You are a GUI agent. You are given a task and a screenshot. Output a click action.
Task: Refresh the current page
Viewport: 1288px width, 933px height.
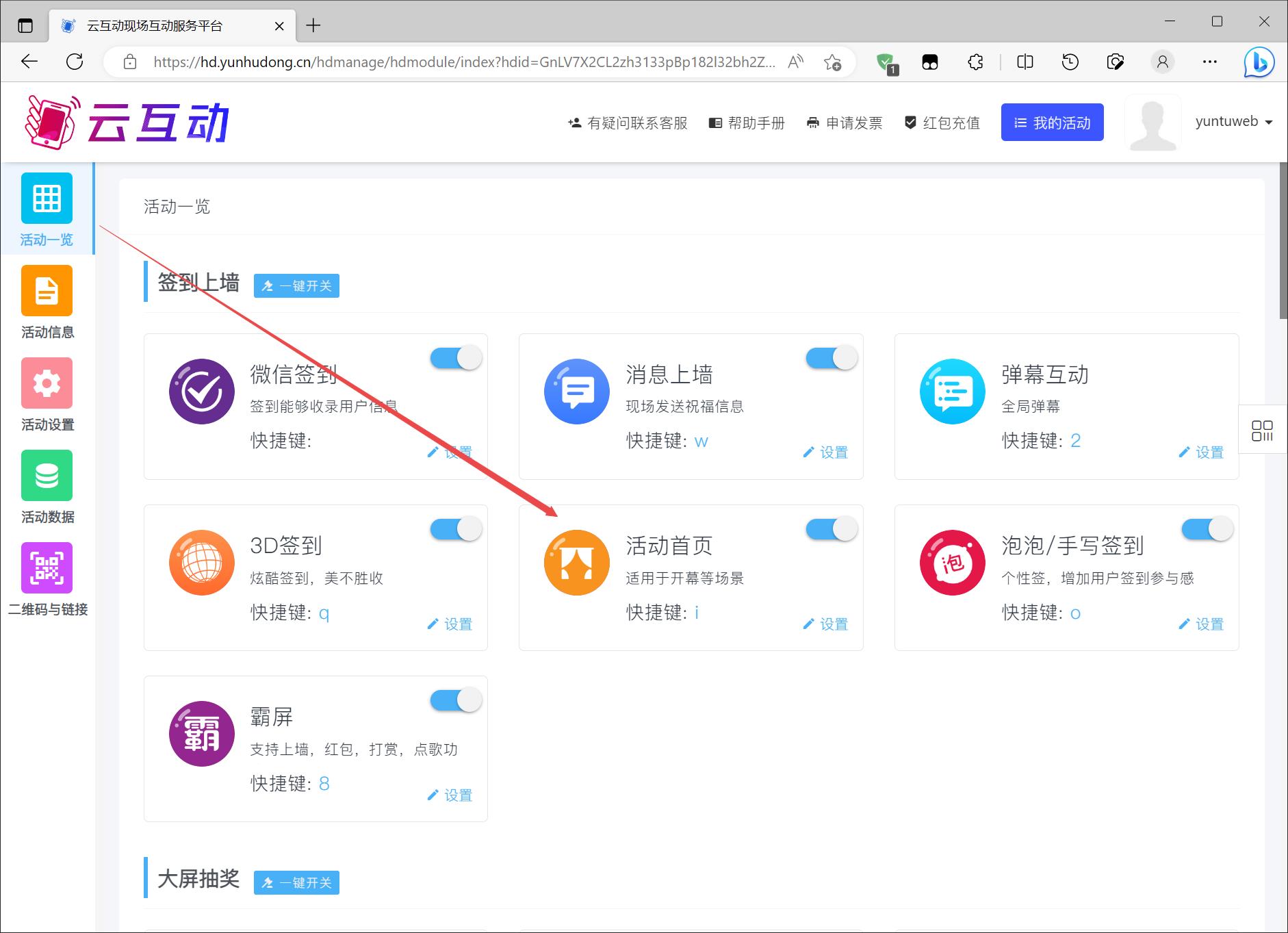pyautogui.click(x=75, y=62)
